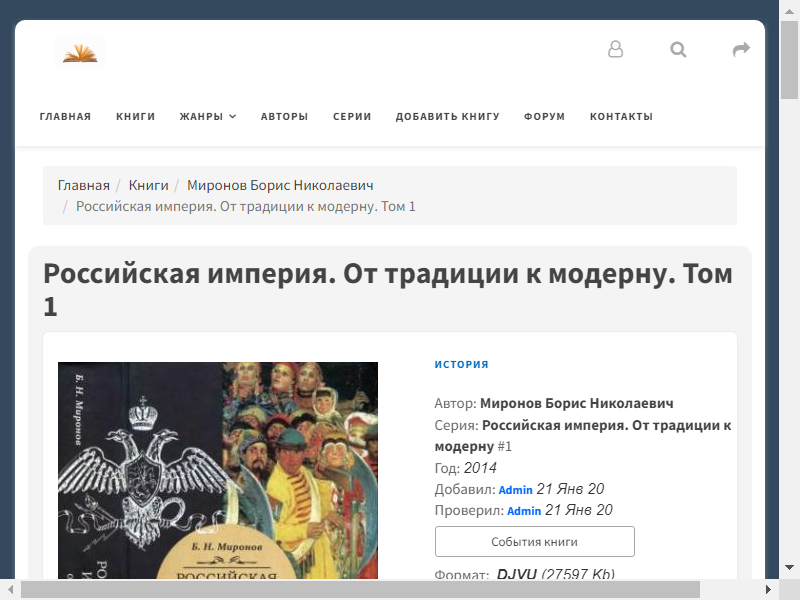
Task: Open the Форум page
Action: (x=544, y=117)
